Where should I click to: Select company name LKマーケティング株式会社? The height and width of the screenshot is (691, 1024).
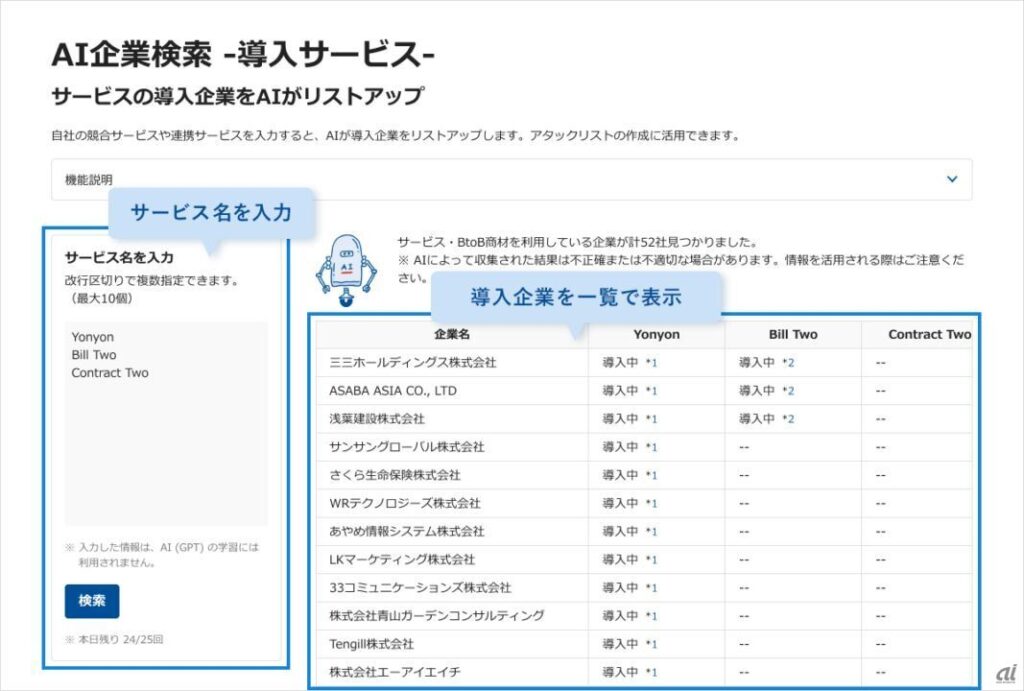tap(402, 559)
